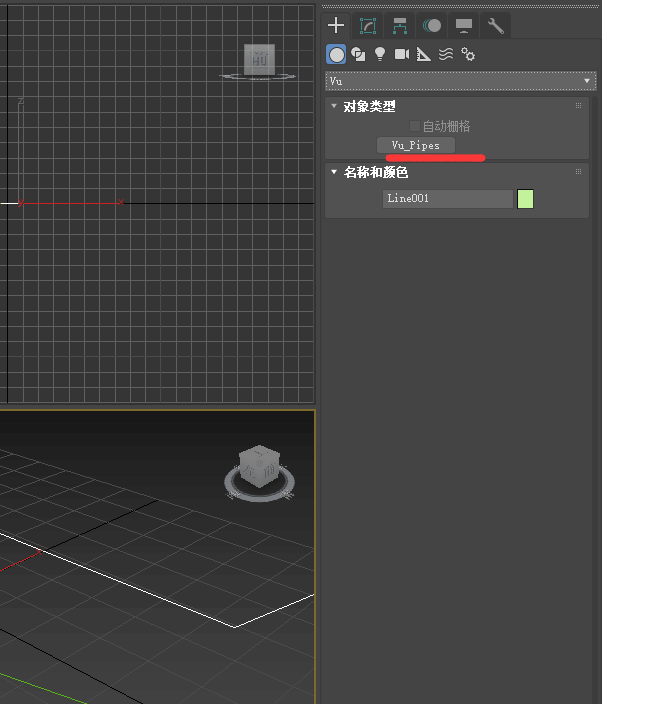
Task: Select the Geometry category icon
Action: pos(337,54)
